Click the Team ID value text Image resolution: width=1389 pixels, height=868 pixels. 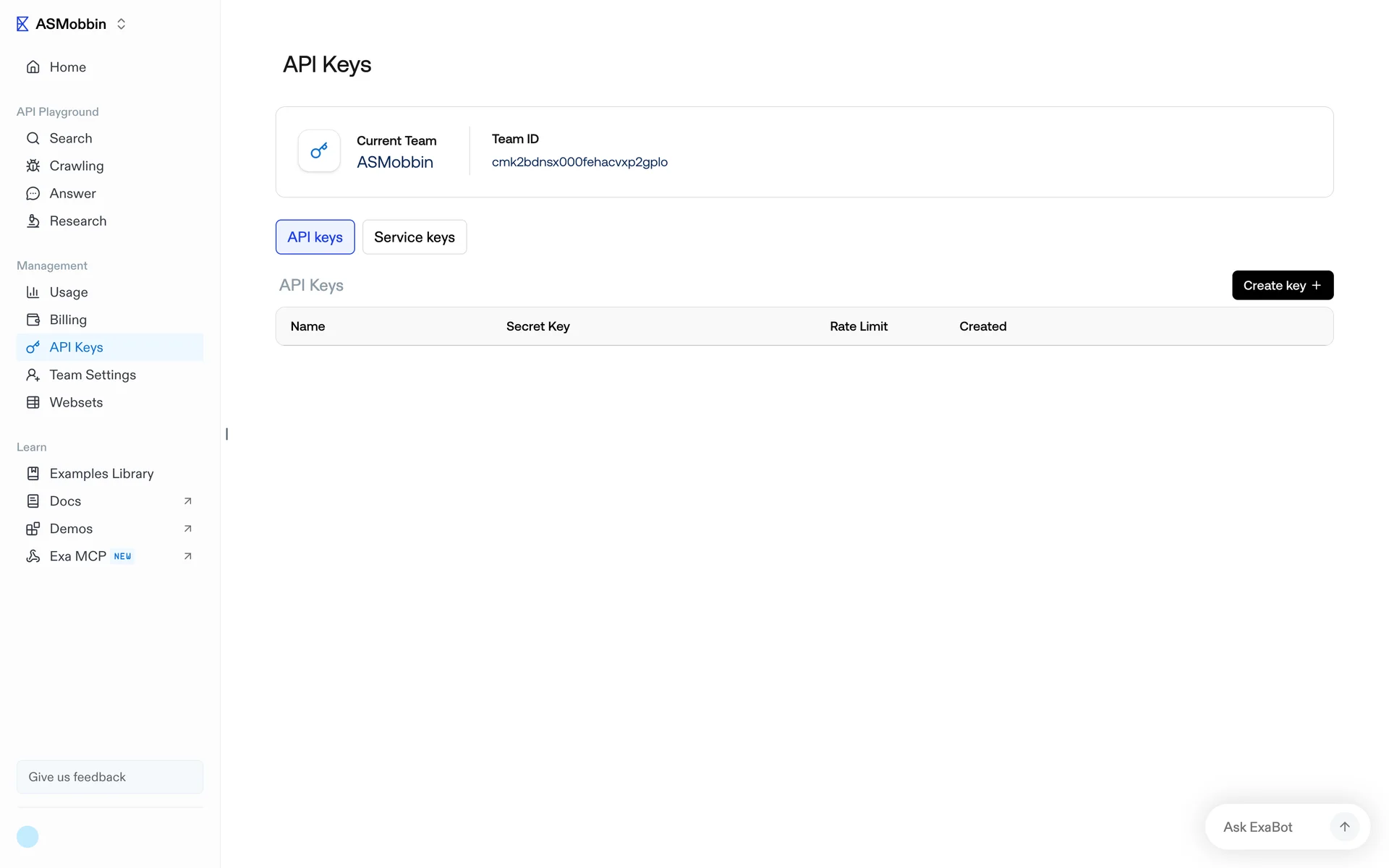(x=579, y=162)
